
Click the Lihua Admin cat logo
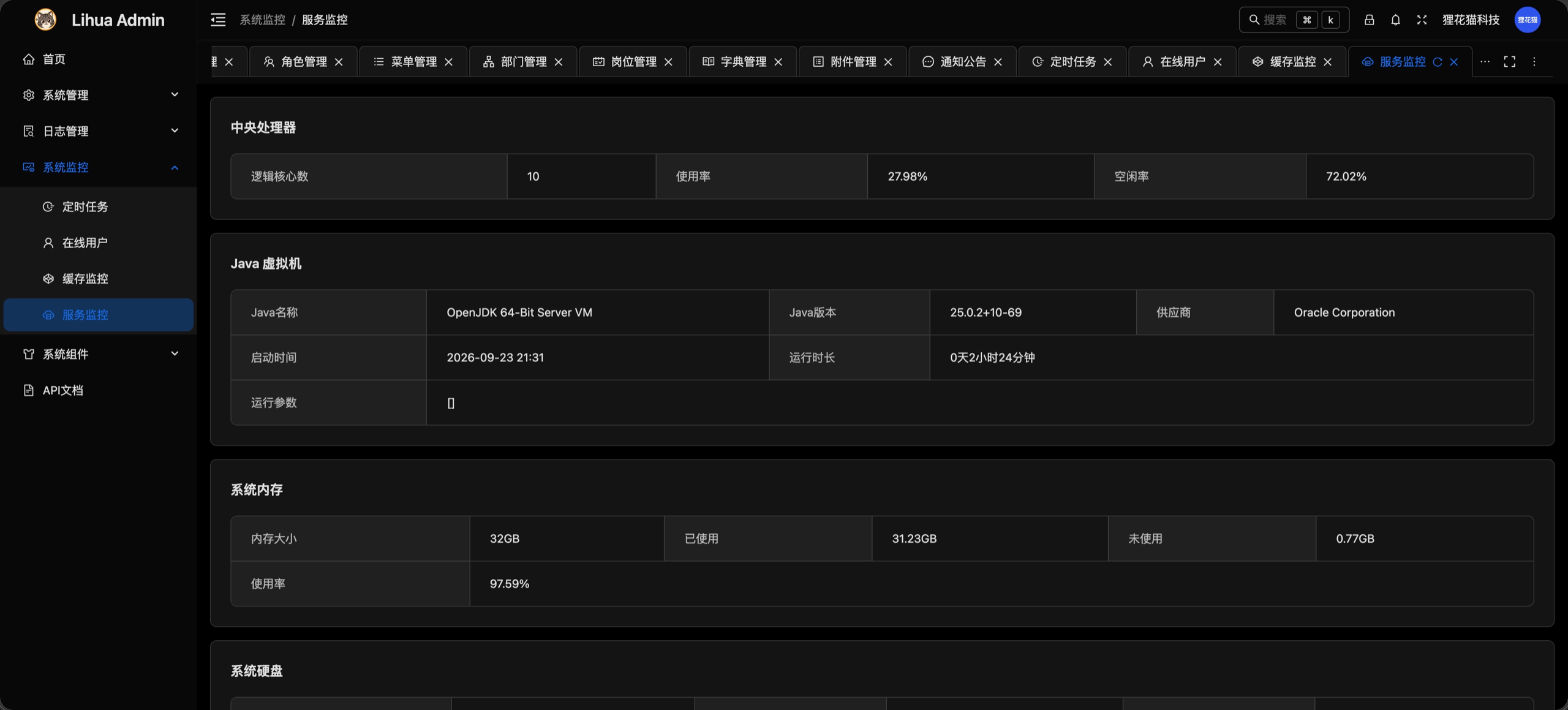point(45,20)
